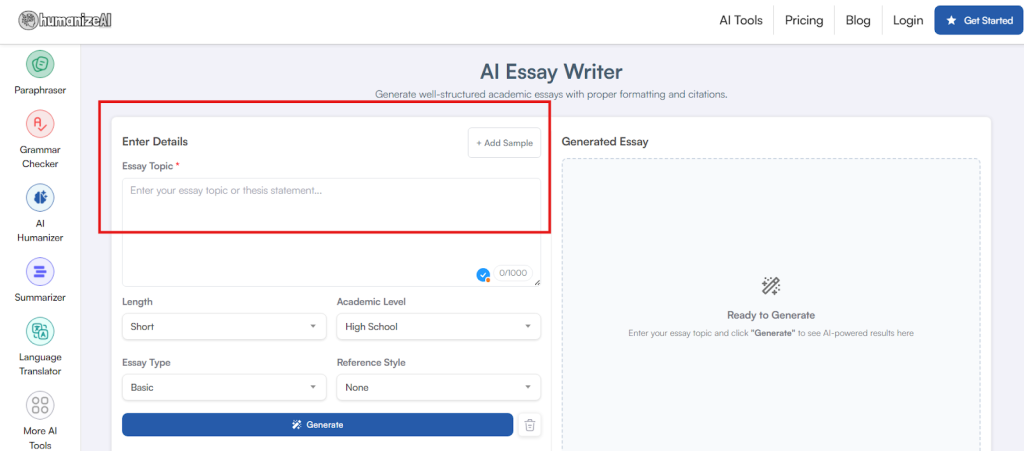
Task: Open the Blog link in navigation
Action: click(x=858, y=20)
